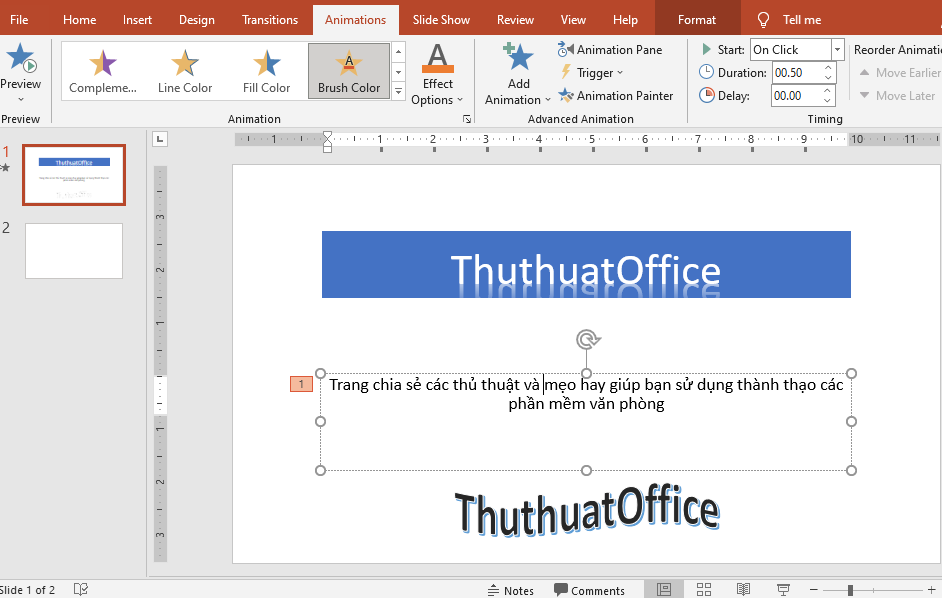This screenshot has width=942, height=598.
Task: Select slide 2 thumbnail
Action: click(x=73, y=250)
